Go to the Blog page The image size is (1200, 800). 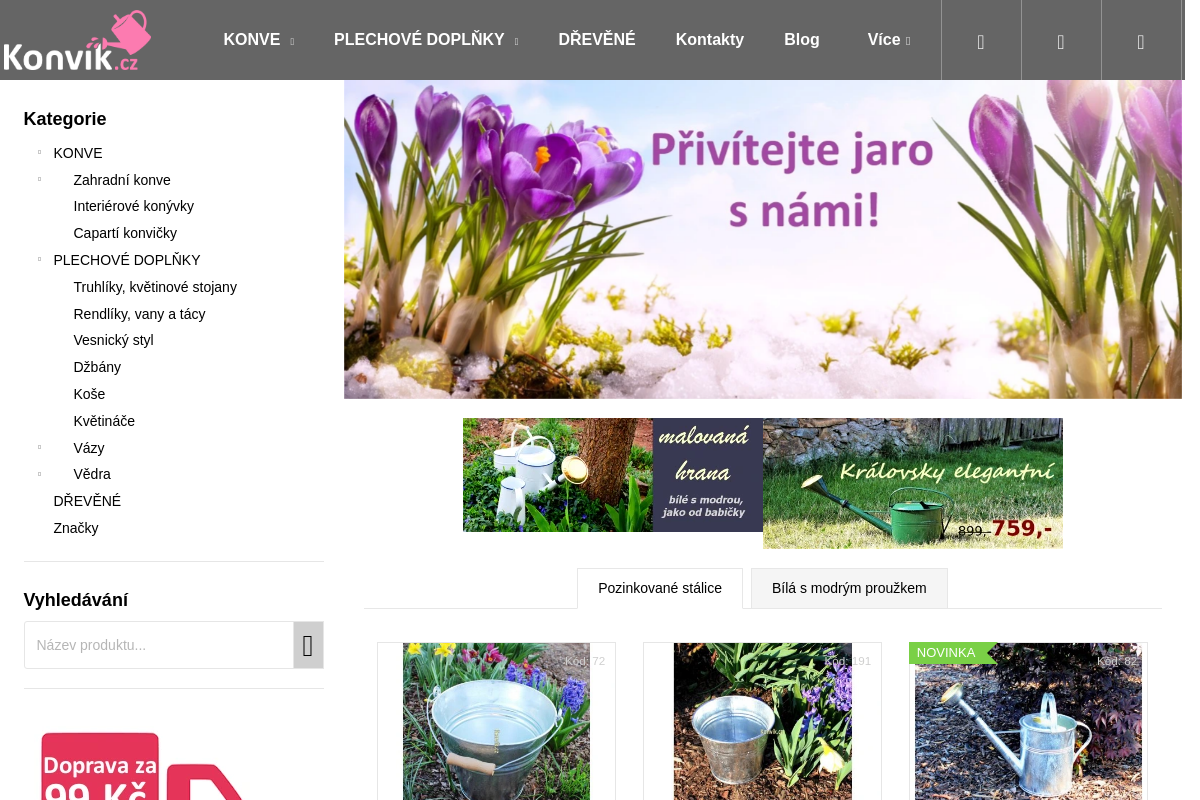(801, 40)
